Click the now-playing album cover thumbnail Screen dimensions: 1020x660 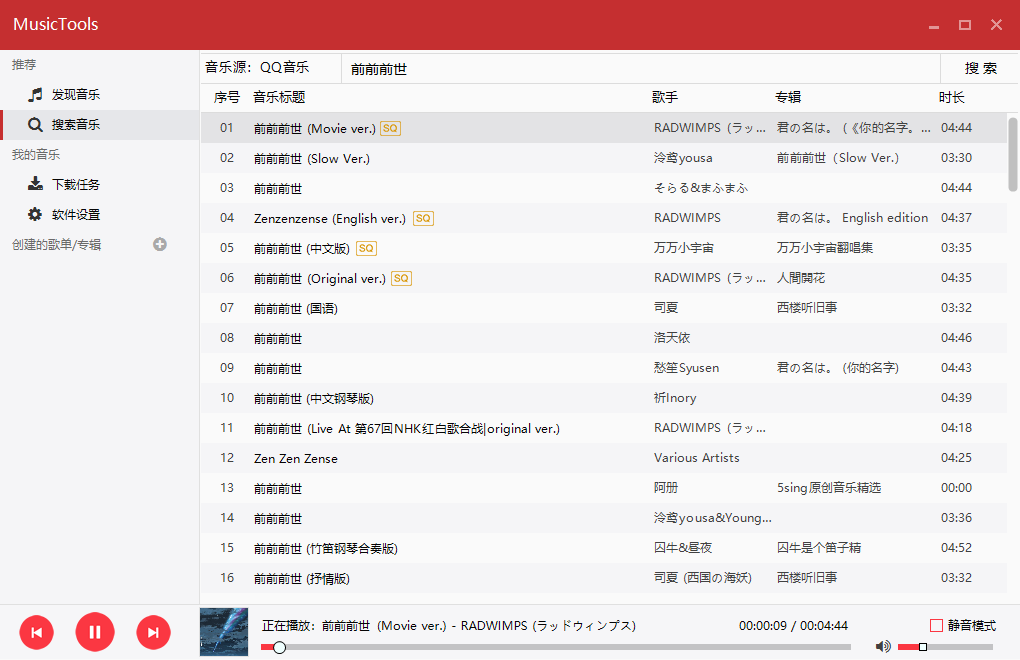pyautogui.click(x=224, y=632)
